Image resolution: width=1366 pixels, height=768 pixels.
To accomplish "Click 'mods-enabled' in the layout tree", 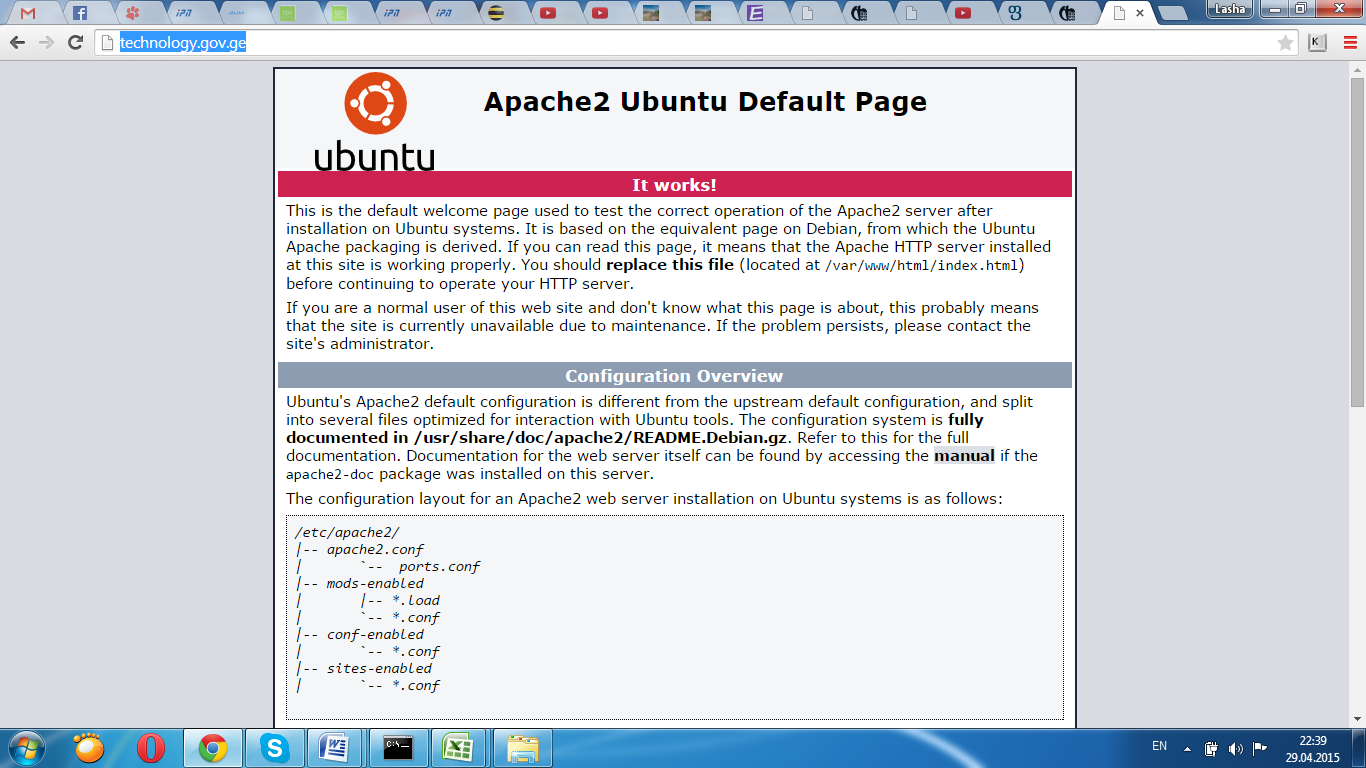I will 375,584.
